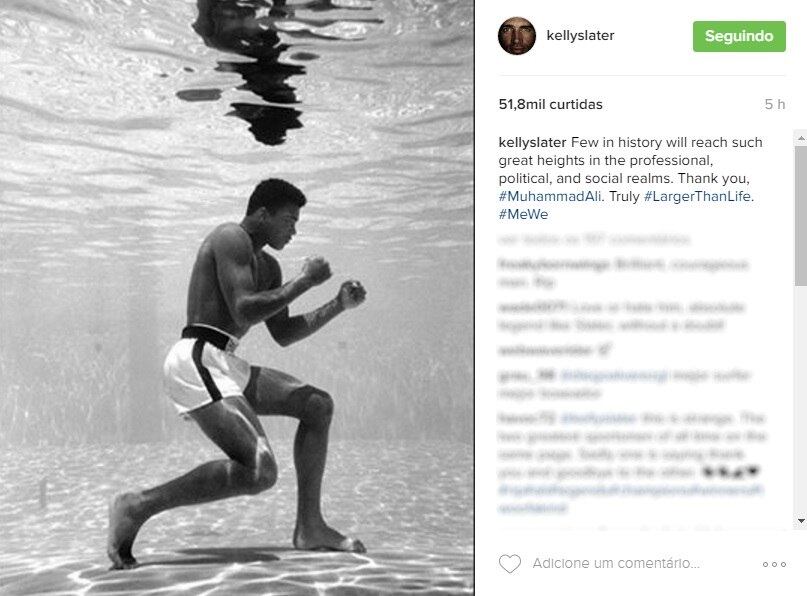Click kellyslater username at the caption start

point(532,143)
